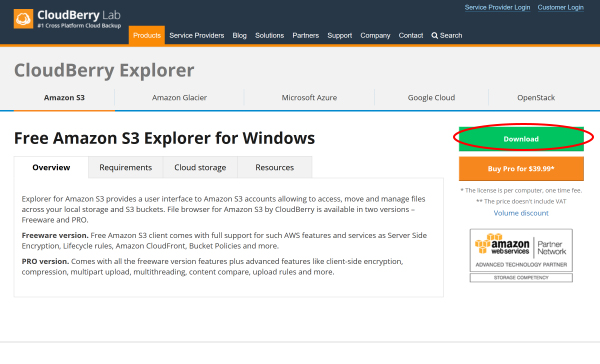600x364 pixels.
Task: View the Resources tab
Action: [x=275, y=167]
